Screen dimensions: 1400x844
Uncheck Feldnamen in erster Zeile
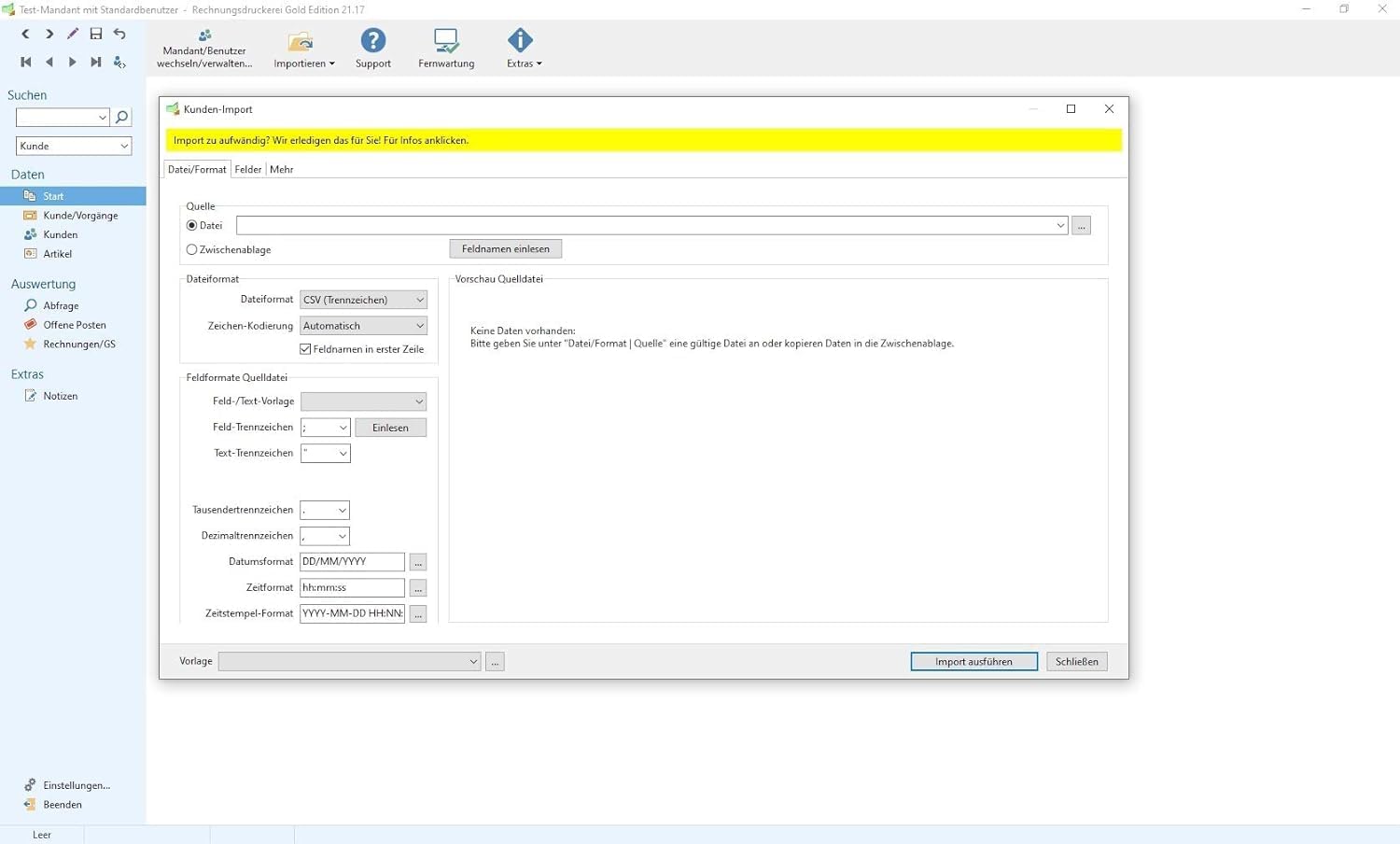coord(305,349)
